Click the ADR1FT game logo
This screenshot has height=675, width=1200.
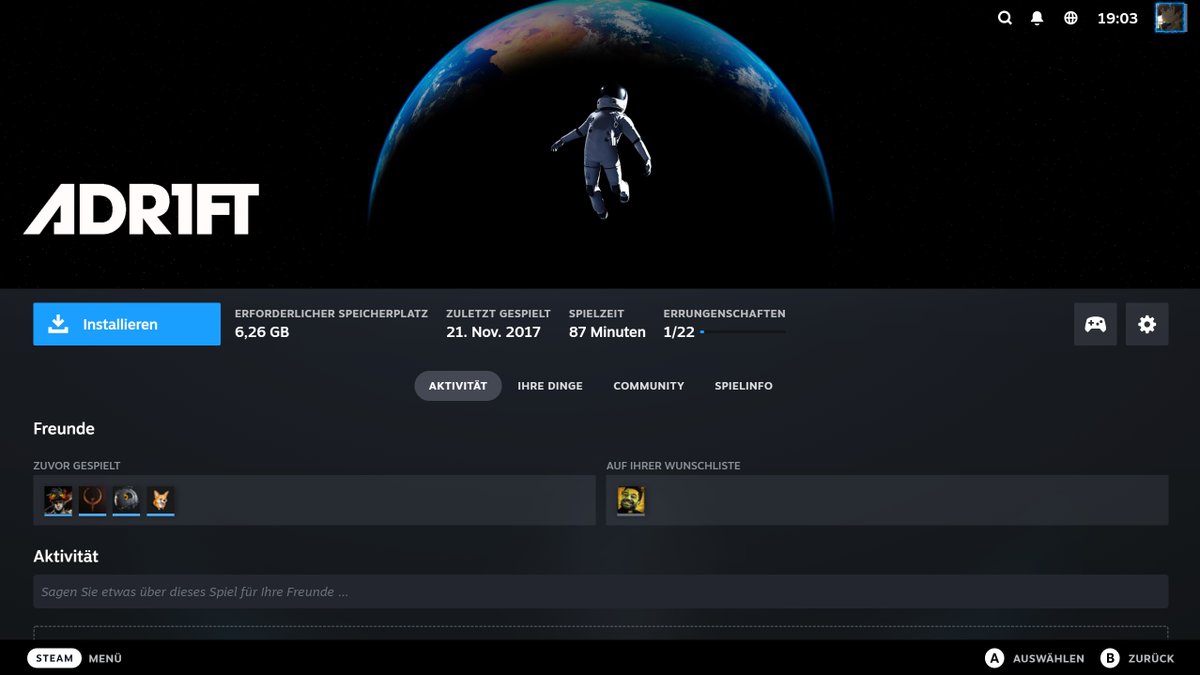[141, 209]
